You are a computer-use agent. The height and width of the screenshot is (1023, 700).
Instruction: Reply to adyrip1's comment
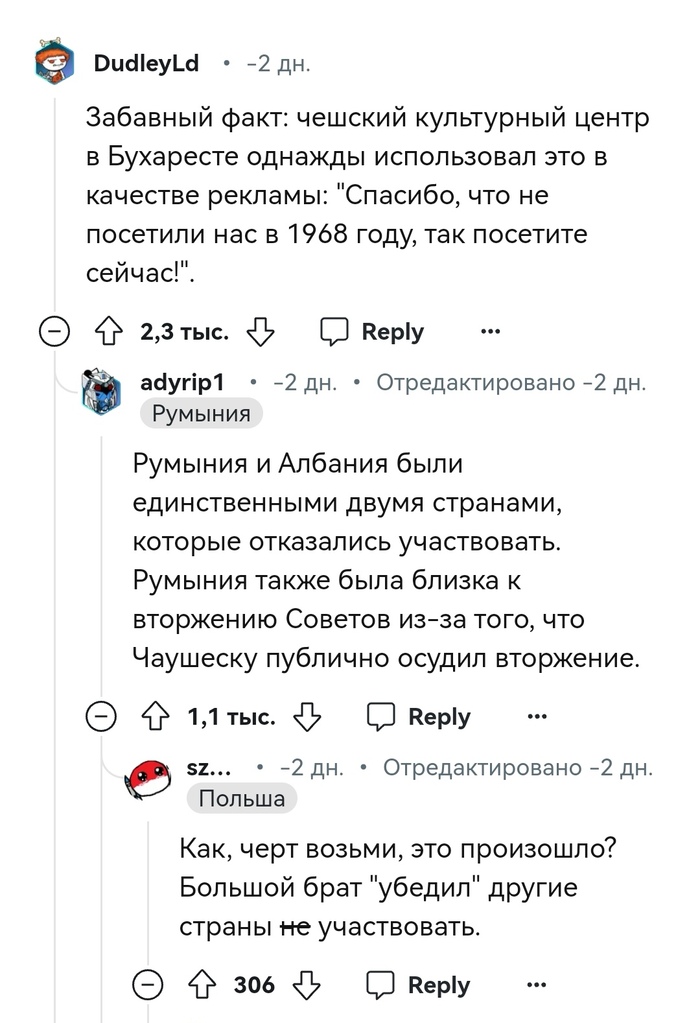click(418, 717)
